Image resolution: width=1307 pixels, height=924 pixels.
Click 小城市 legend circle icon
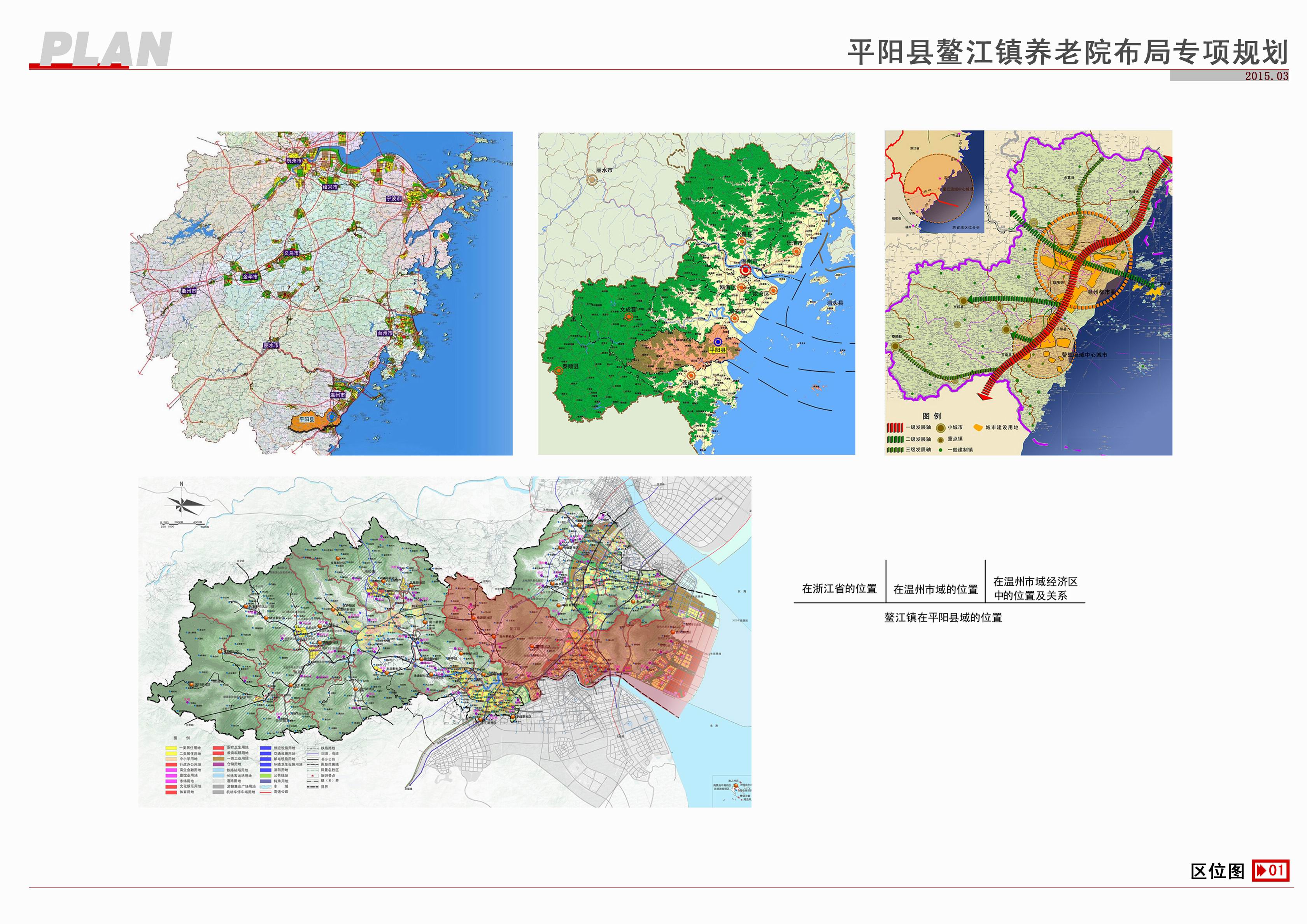[941, 428]
